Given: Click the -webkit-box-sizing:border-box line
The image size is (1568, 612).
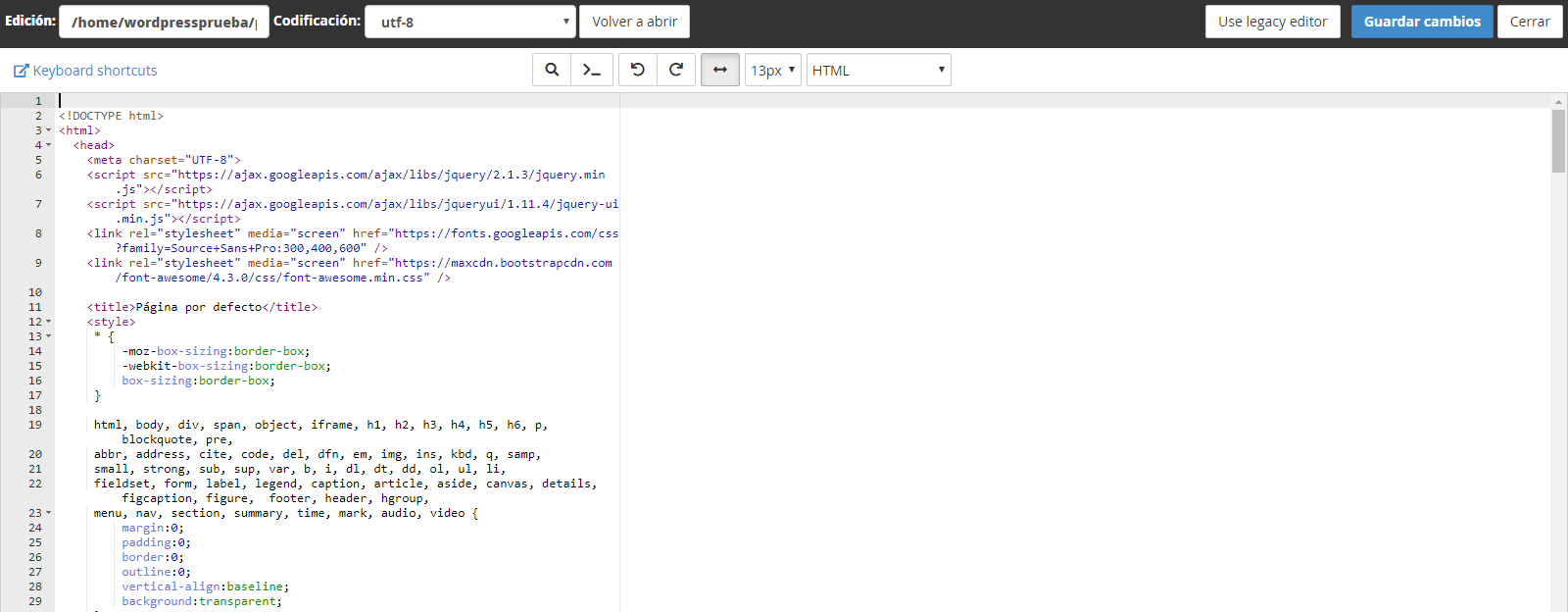Looking at the screenshot, I should tap(226, 366).
